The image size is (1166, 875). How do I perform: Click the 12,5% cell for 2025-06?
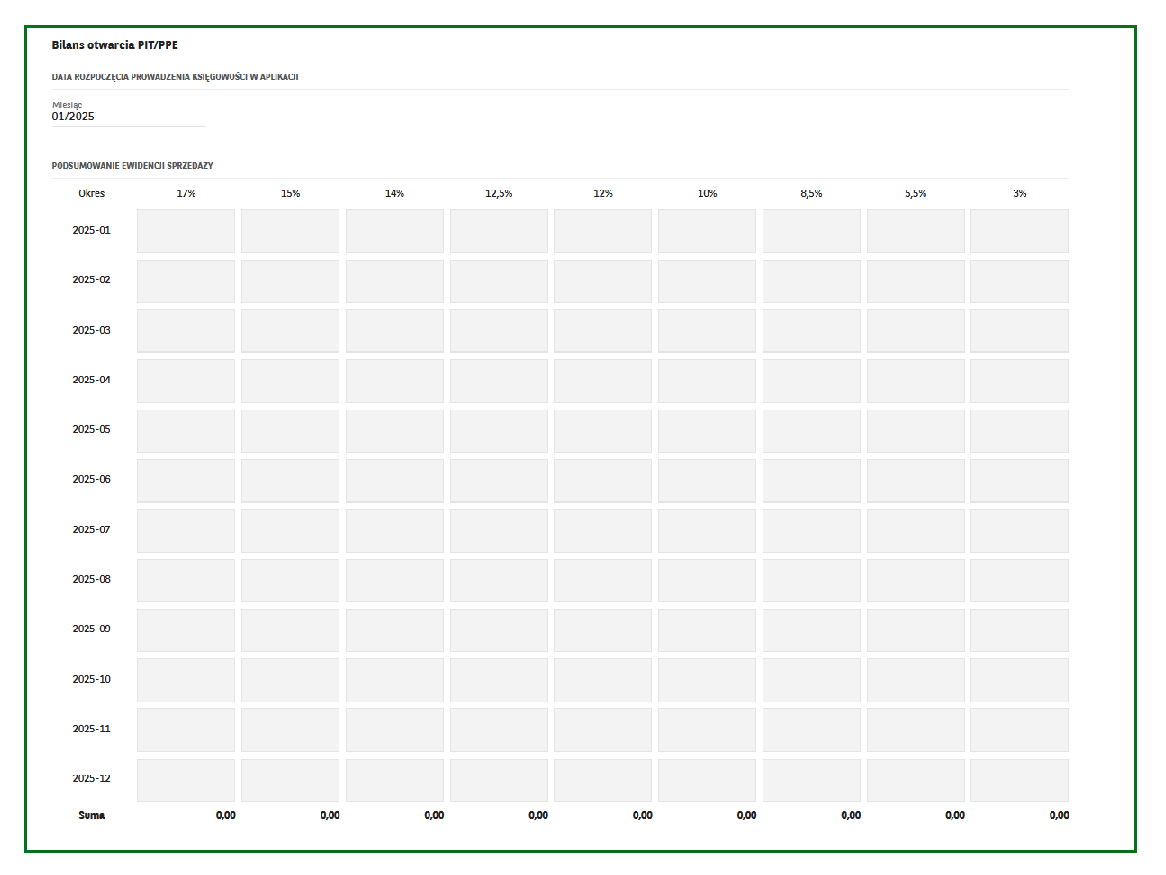click(x=499, y=481)
